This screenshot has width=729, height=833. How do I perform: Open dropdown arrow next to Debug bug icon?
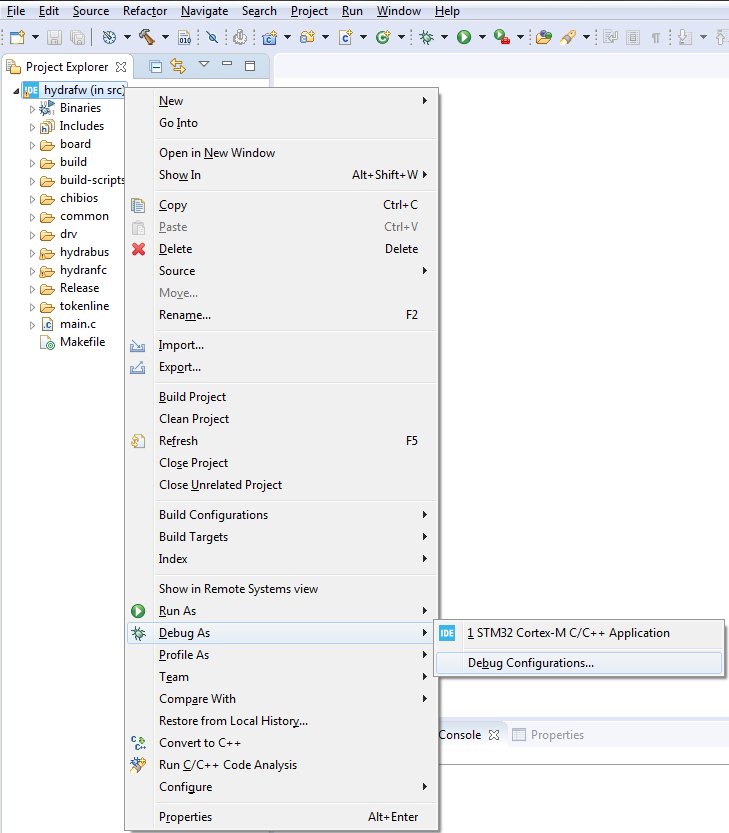pyautogui.click(x=444, y=37)
